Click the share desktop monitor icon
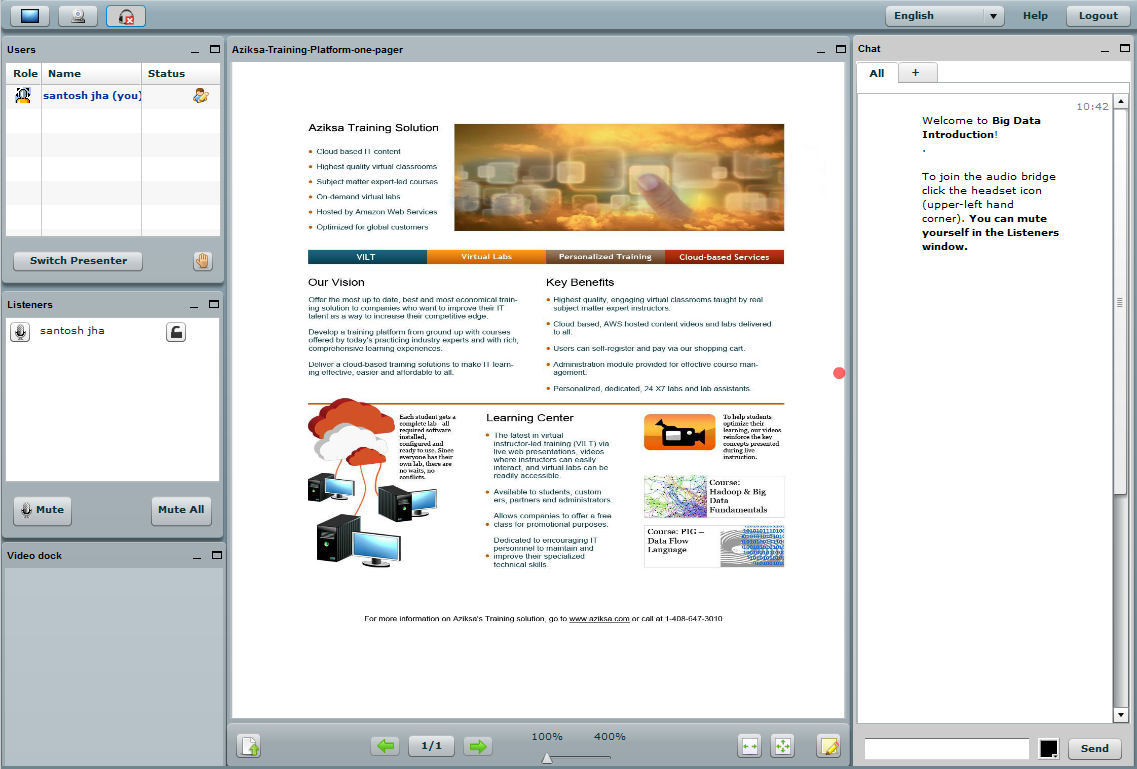 point(30,15)
